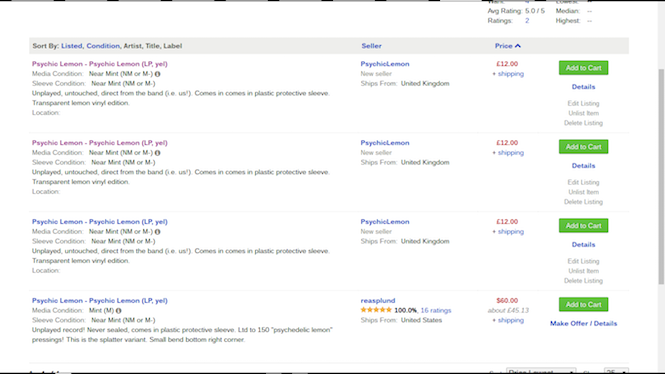View shipping info for second listing
This screenshot has width=665, height=374.
(511, 153)
